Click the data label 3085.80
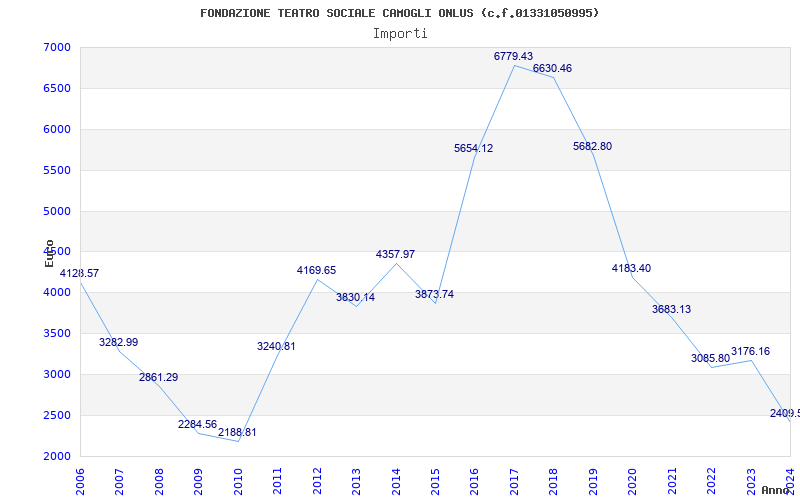 pyautogui.click(x=711, y=358)
